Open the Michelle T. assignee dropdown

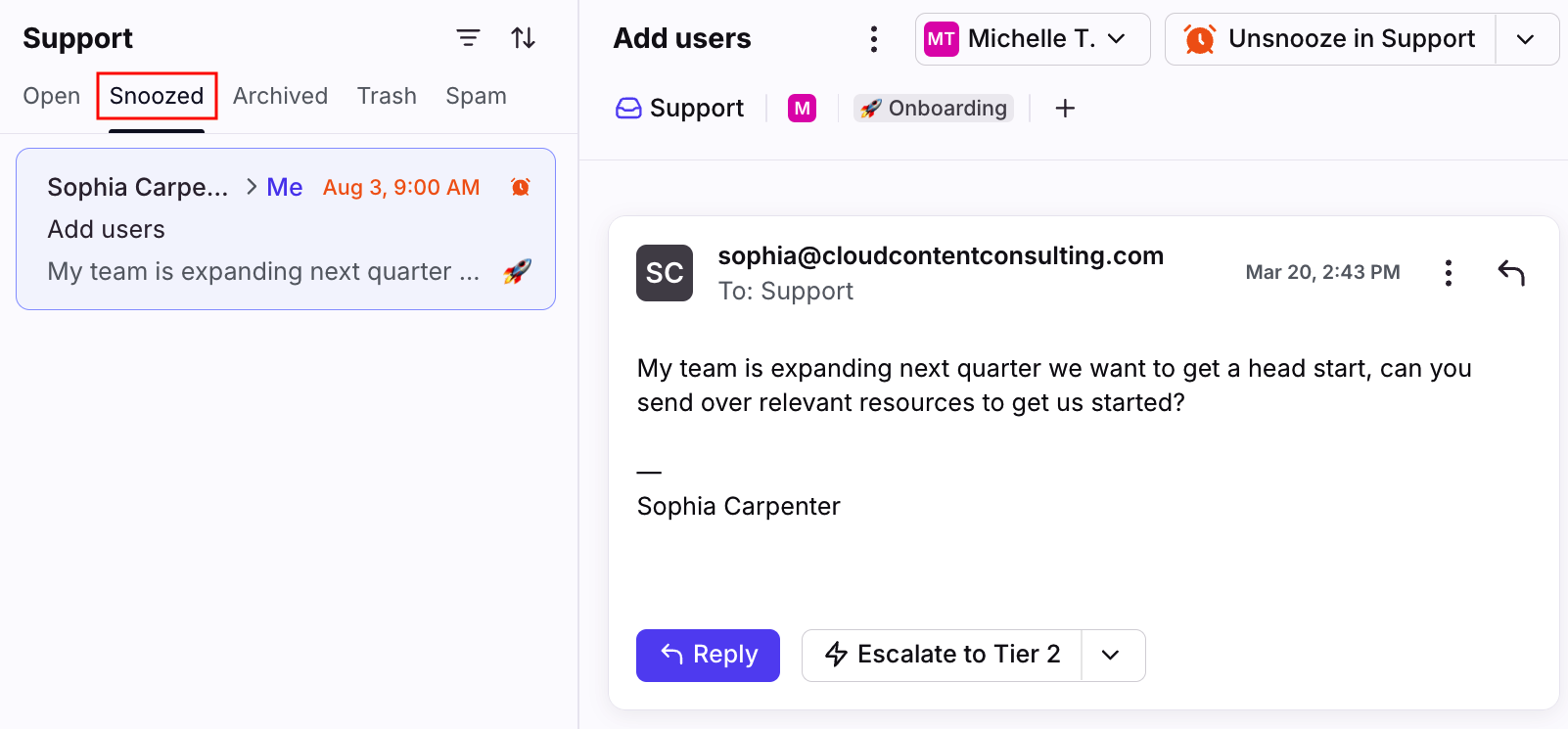point(1033,39)
